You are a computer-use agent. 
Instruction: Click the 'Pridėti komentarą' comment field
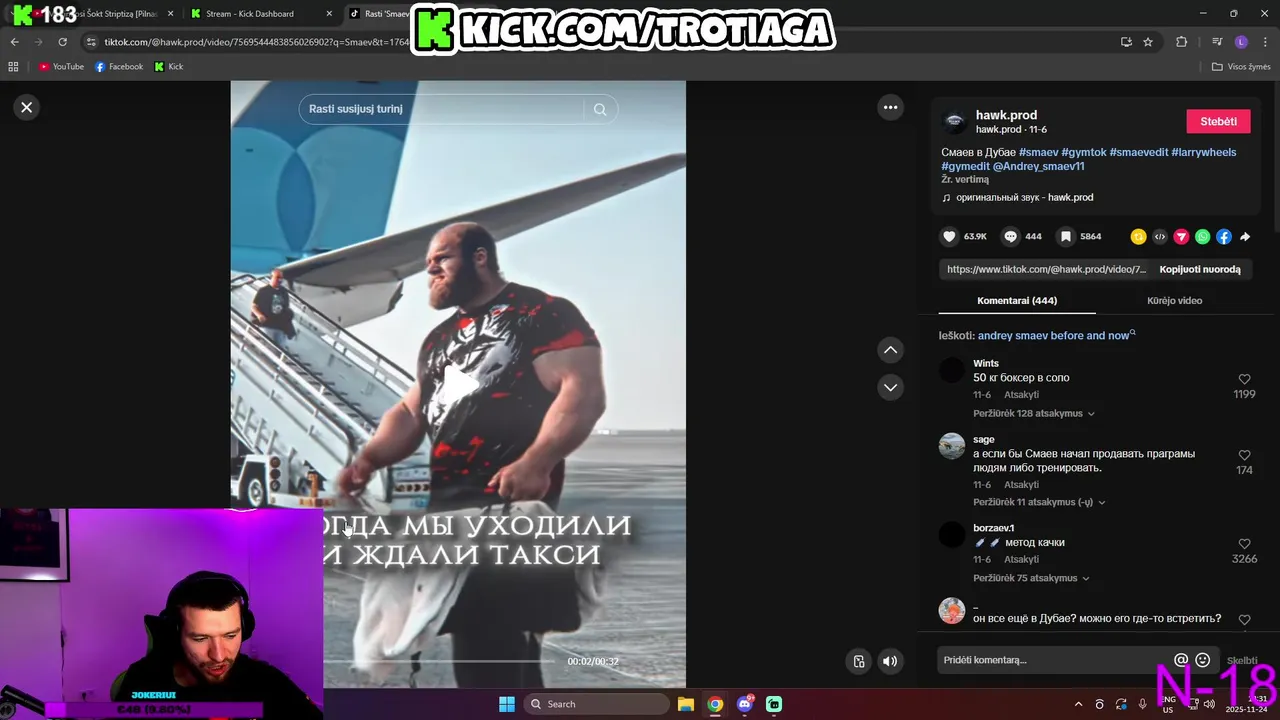click(x=1050, y=660)
